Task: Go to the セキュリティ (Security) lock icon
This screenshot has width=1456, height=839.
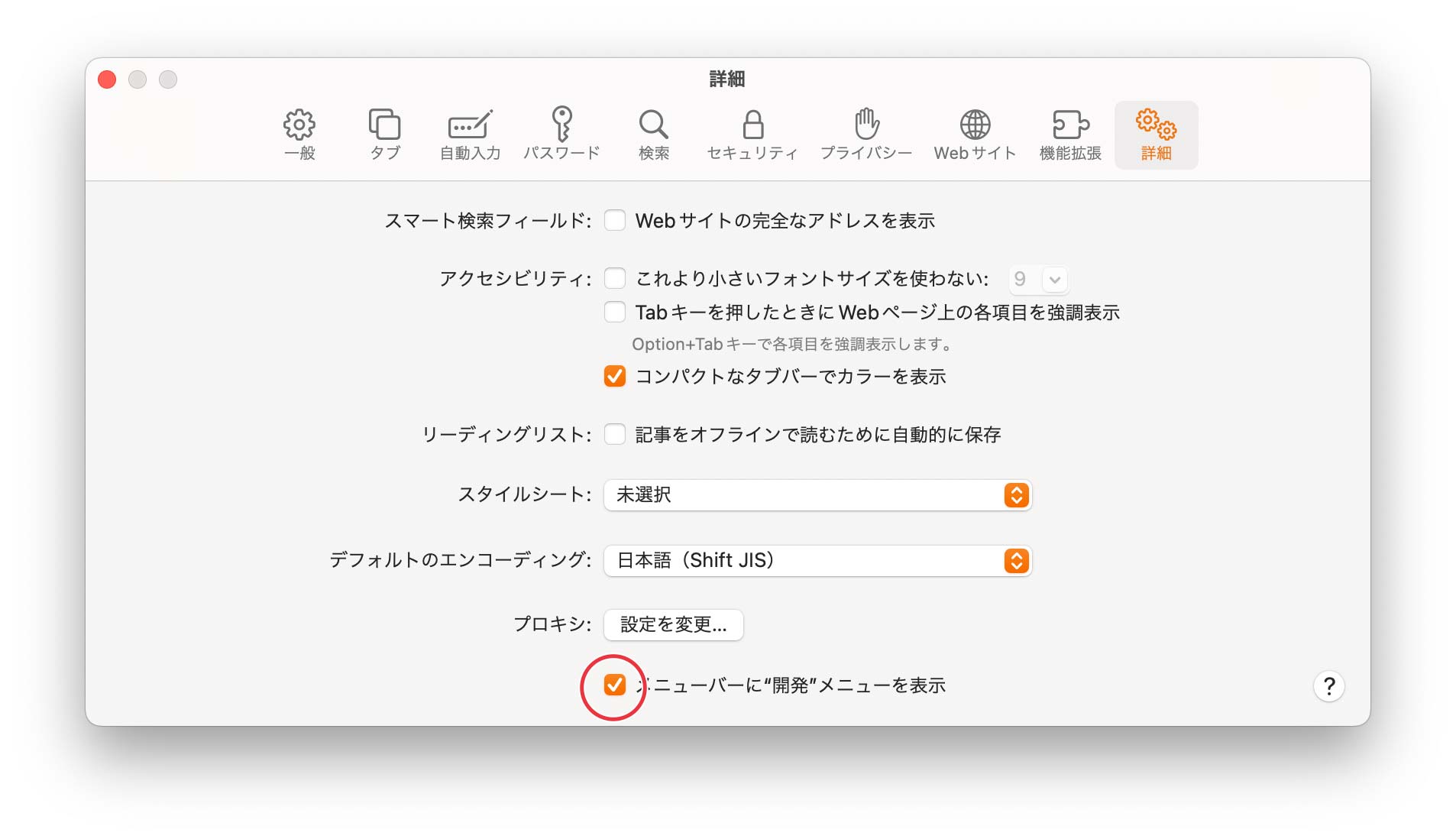Action: click(752, 134)
